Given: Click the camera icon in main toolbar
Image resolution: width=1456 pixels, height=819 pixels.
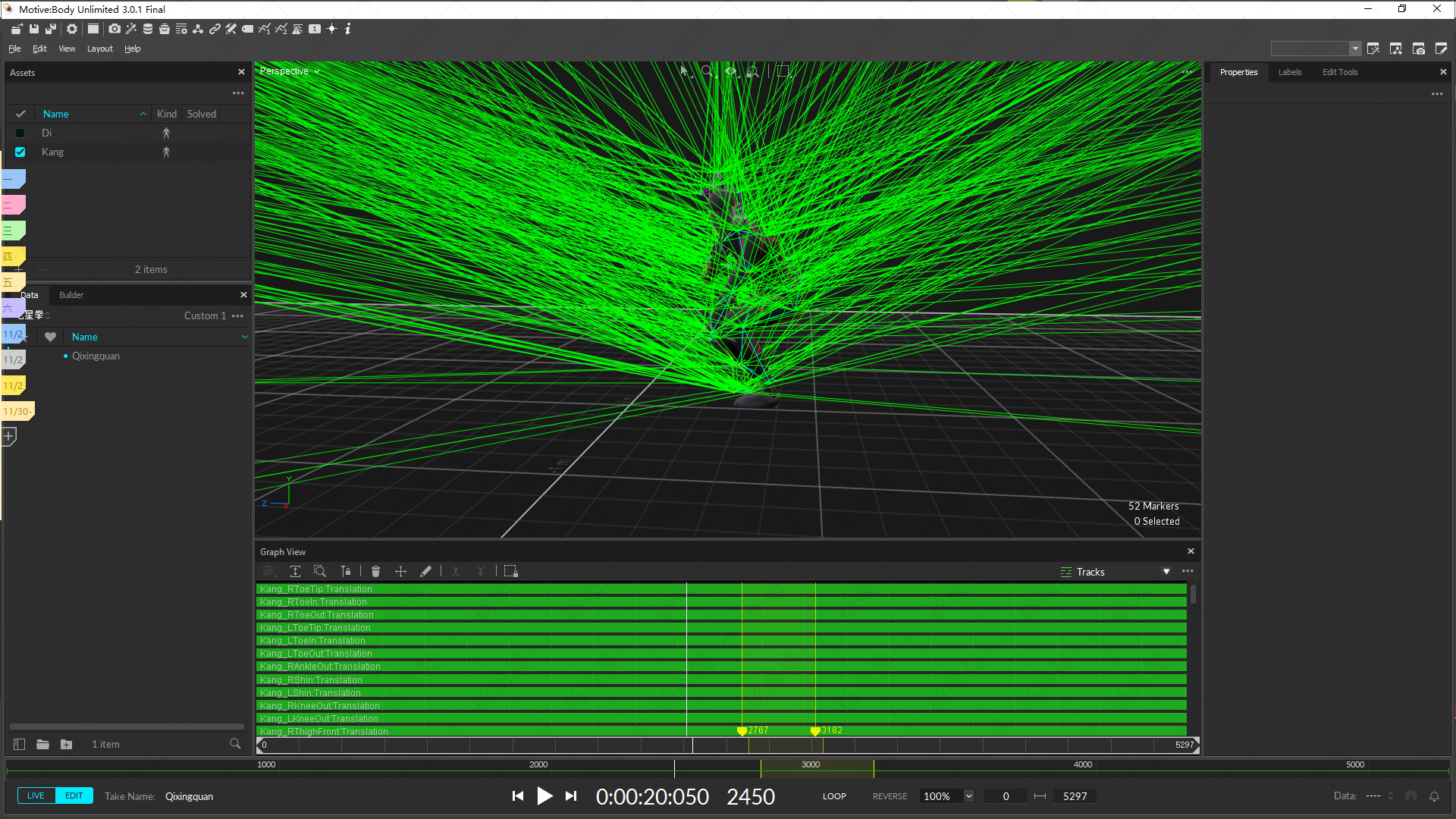Looking at the screenshot, I should [115, 29].
